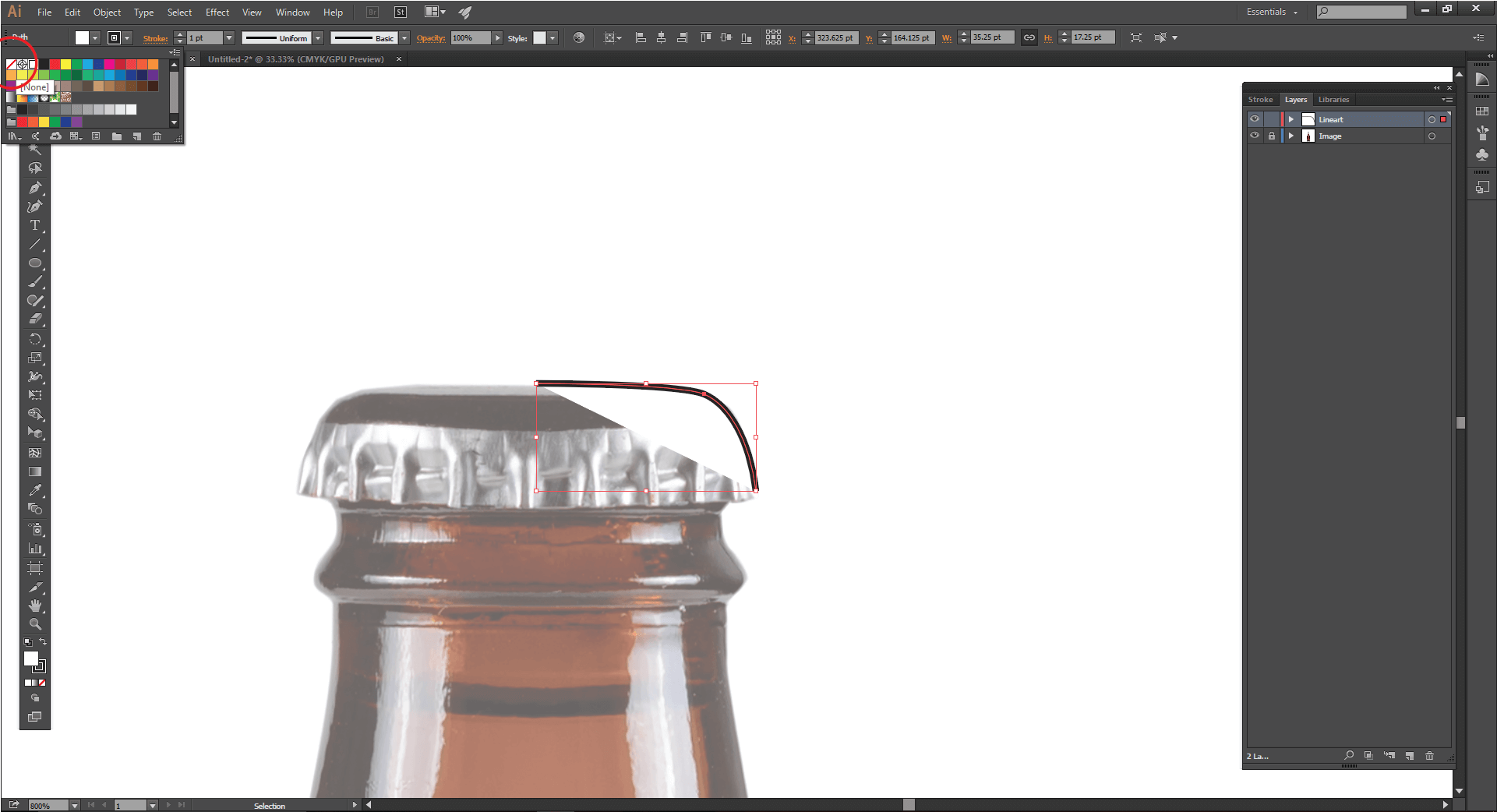Select the [None] color swatch
The image size is (1497, 812).
12,64
